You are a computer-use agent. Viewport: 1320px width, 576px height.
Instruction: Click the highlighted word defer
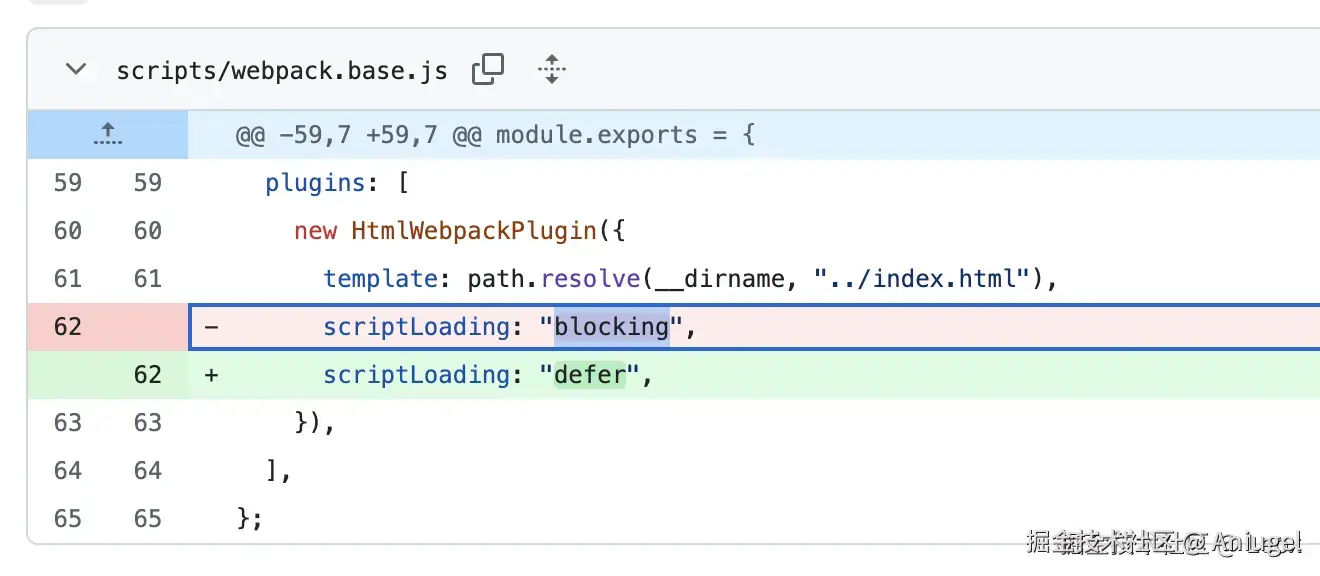tap(590, 375)
